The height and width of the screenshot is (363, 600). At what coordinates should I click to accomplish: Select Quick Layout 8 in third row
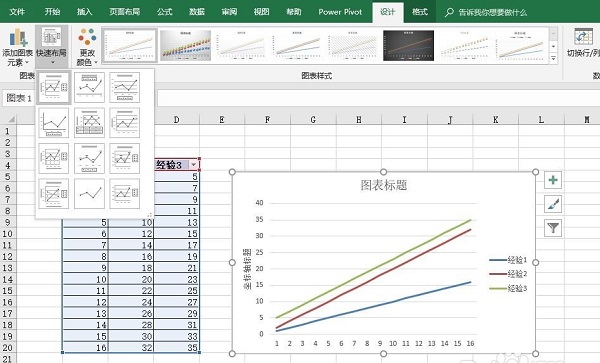pyautogui.click(x=89, y=158)
